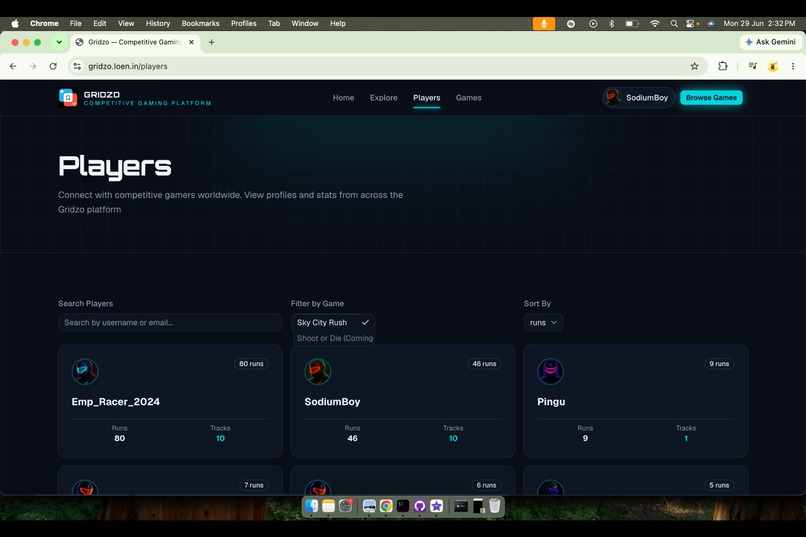Open the SodiumBoy account button

tap(638, 98)
